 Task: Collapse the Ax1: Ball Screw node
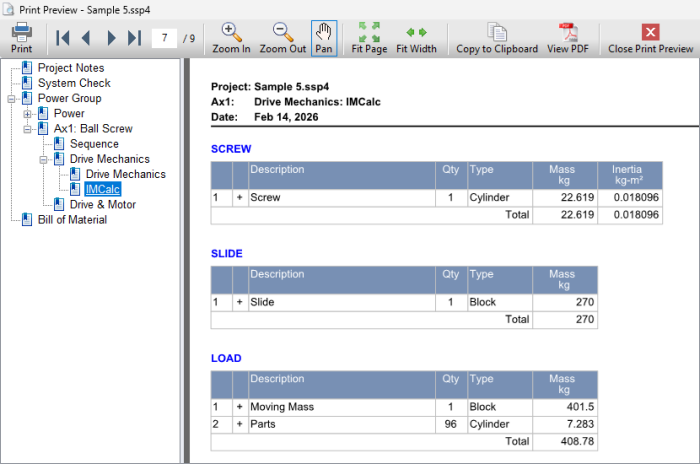click(x=27, y=129)
